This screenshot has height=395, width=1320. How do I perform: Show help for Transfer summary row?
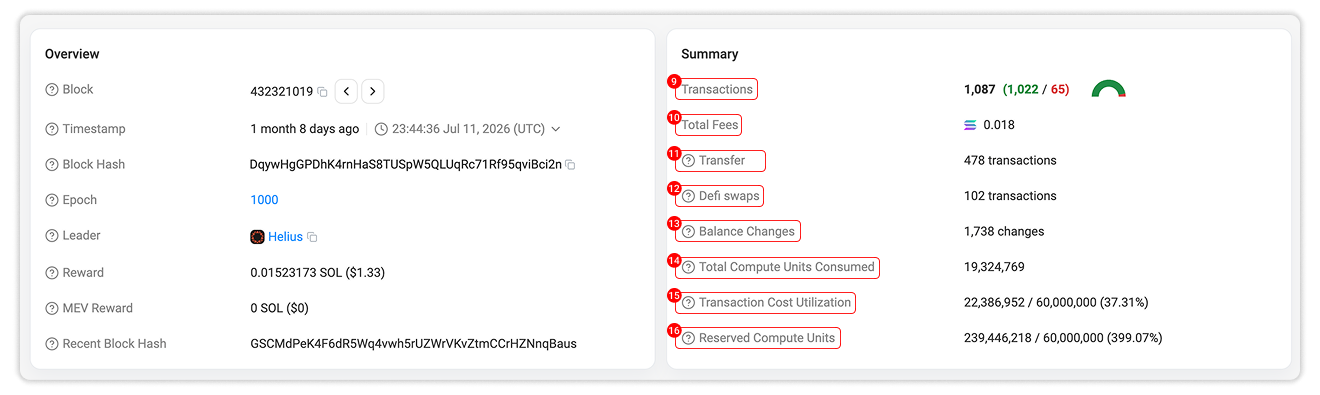(x=688, y=161)
